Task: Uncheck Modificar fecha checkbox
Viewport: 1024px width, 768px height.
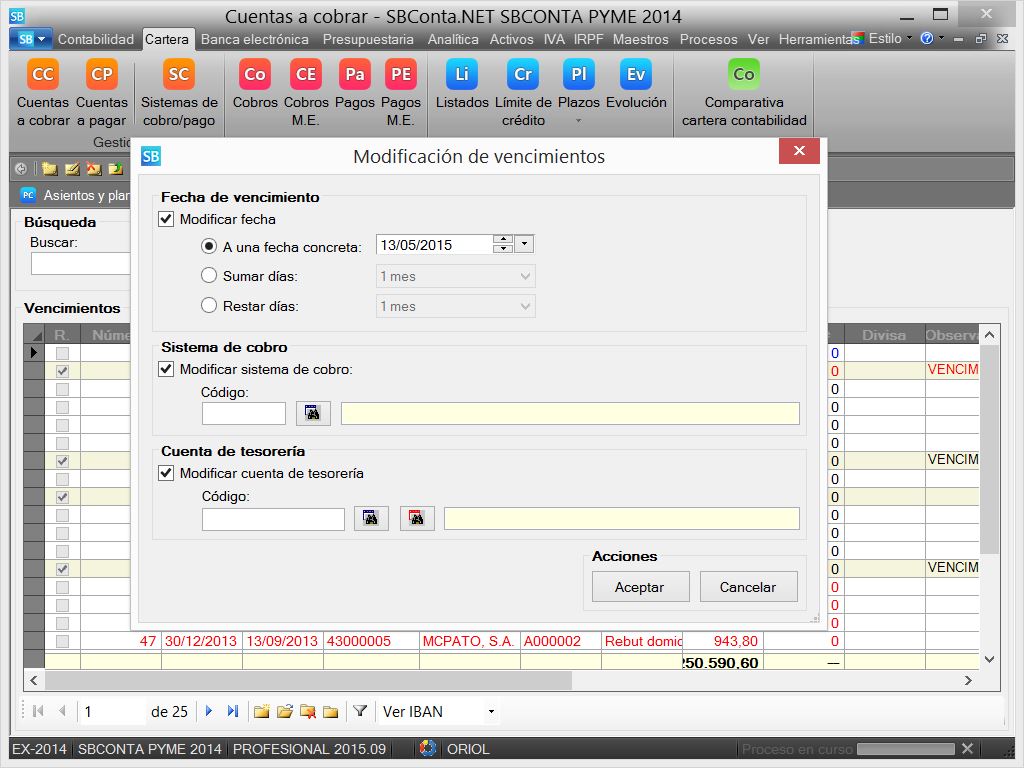Action: point(167,219)
